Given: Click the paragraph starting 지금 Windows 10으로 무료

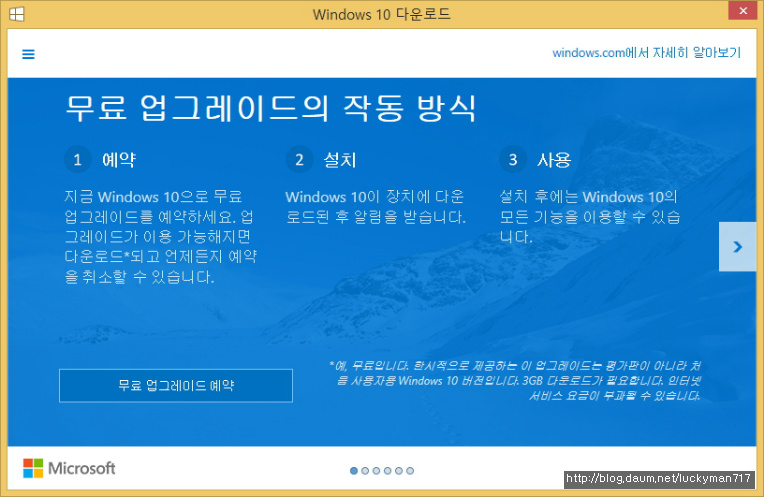Looking at the screenshot, I should (x=161, y=237).
